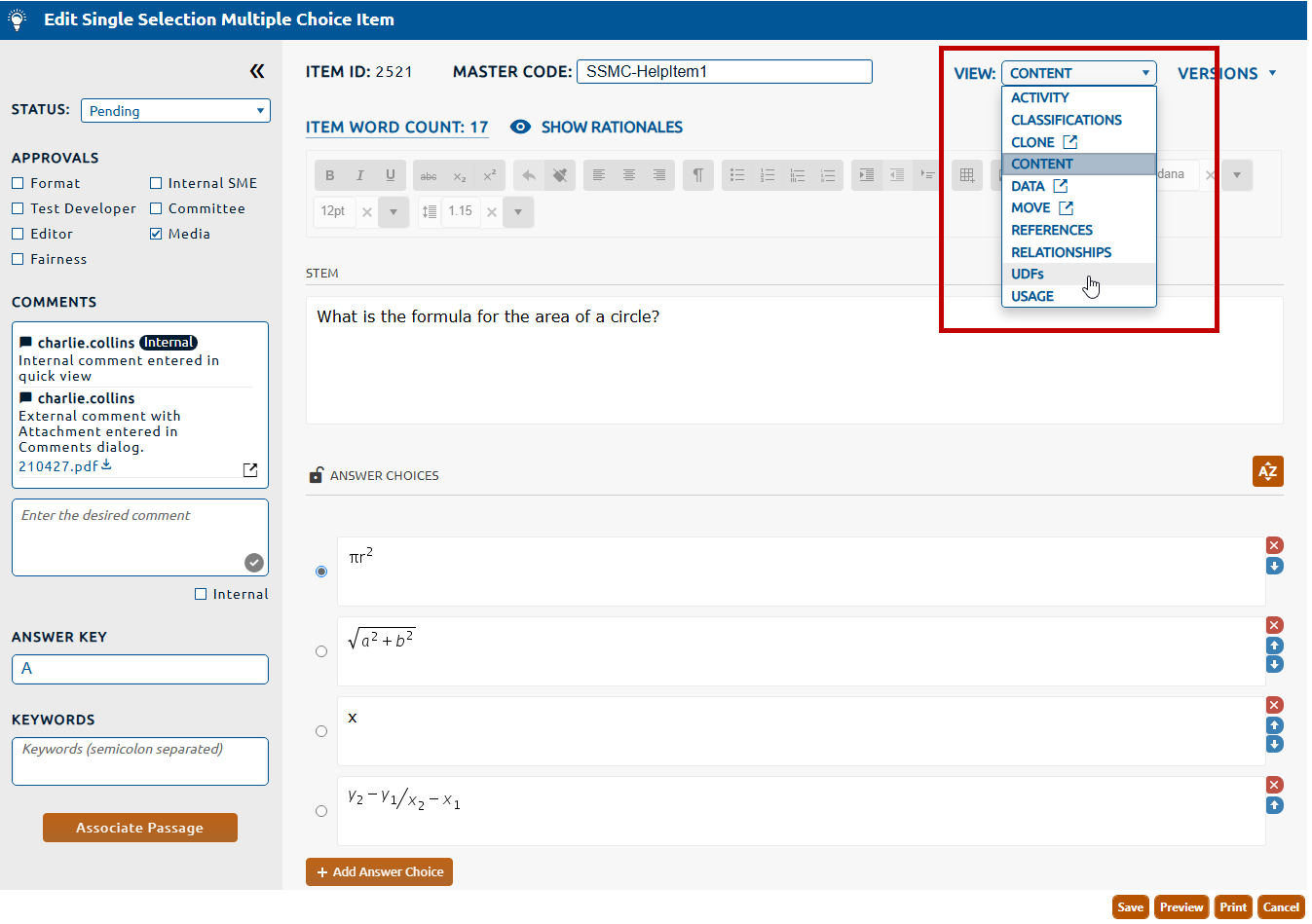Viewport: 1312px width, 924px height.
Task: Open the 12pt font size dropdown
Action: click(x=394, y=211)
